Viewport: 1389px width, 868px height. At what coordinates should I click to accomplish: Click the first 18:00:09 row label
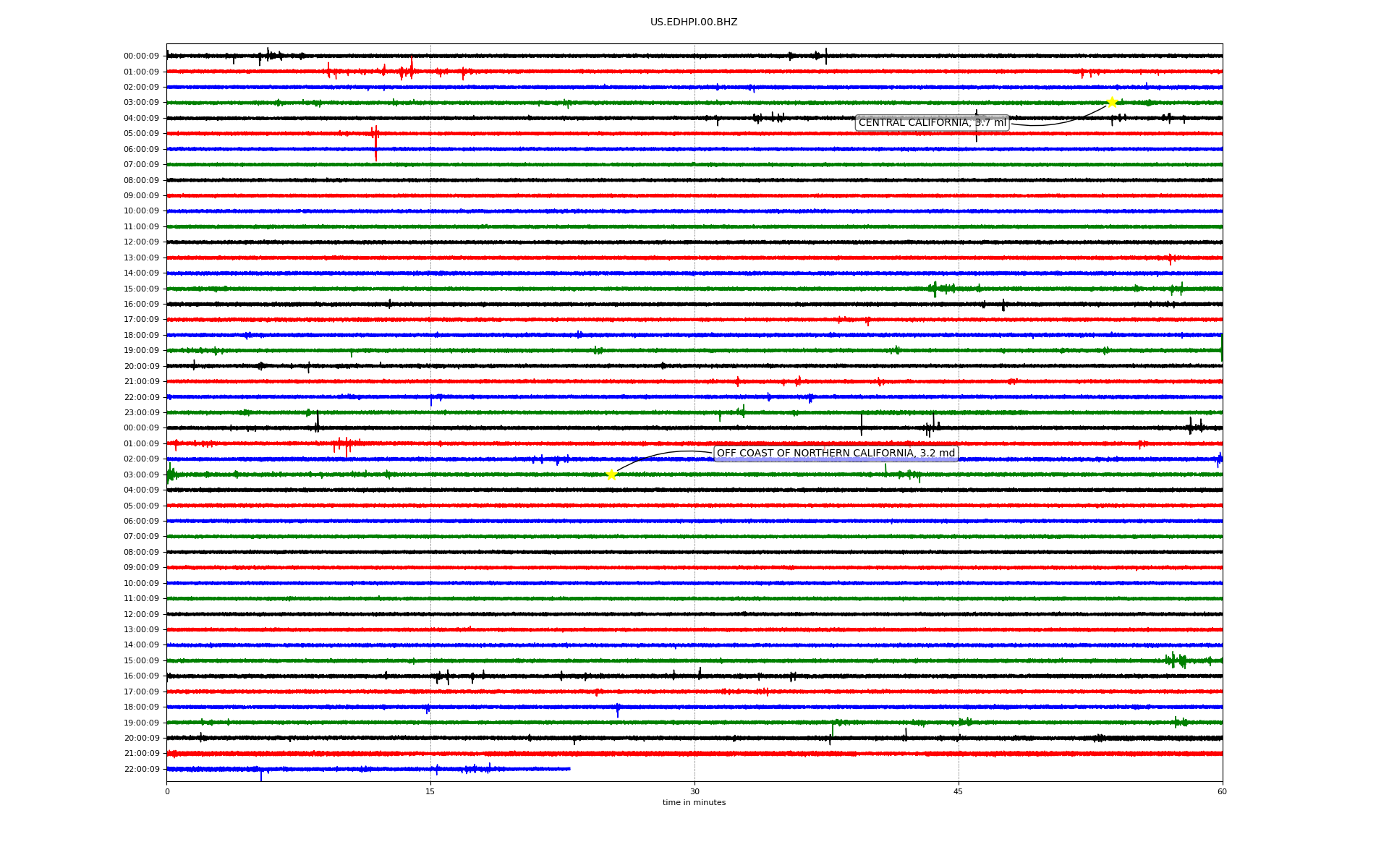(x=141, y=336)
